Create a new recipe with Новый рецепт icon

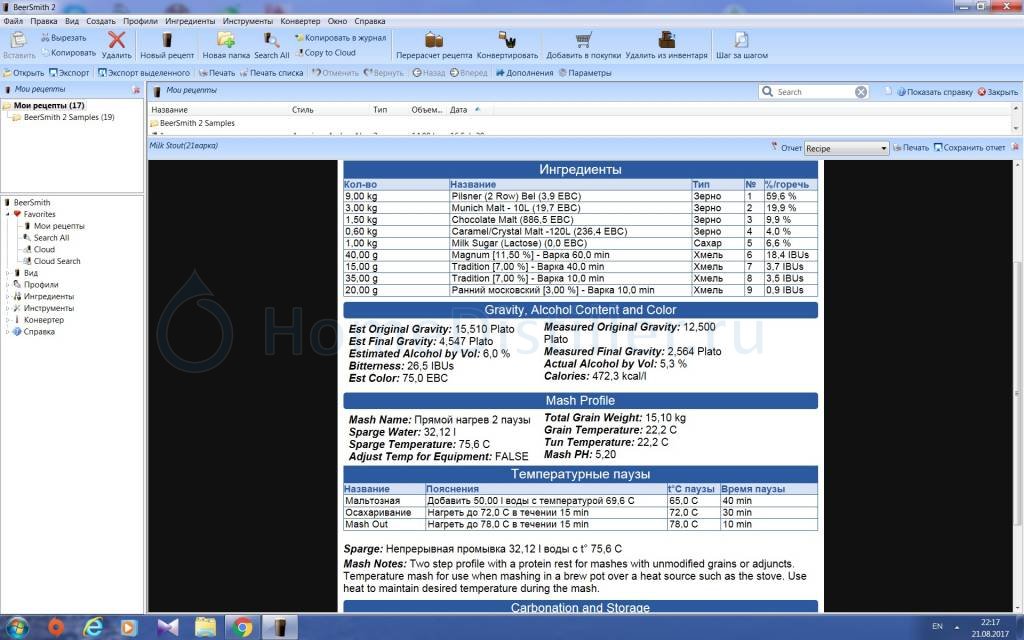[x=167, y=45]
